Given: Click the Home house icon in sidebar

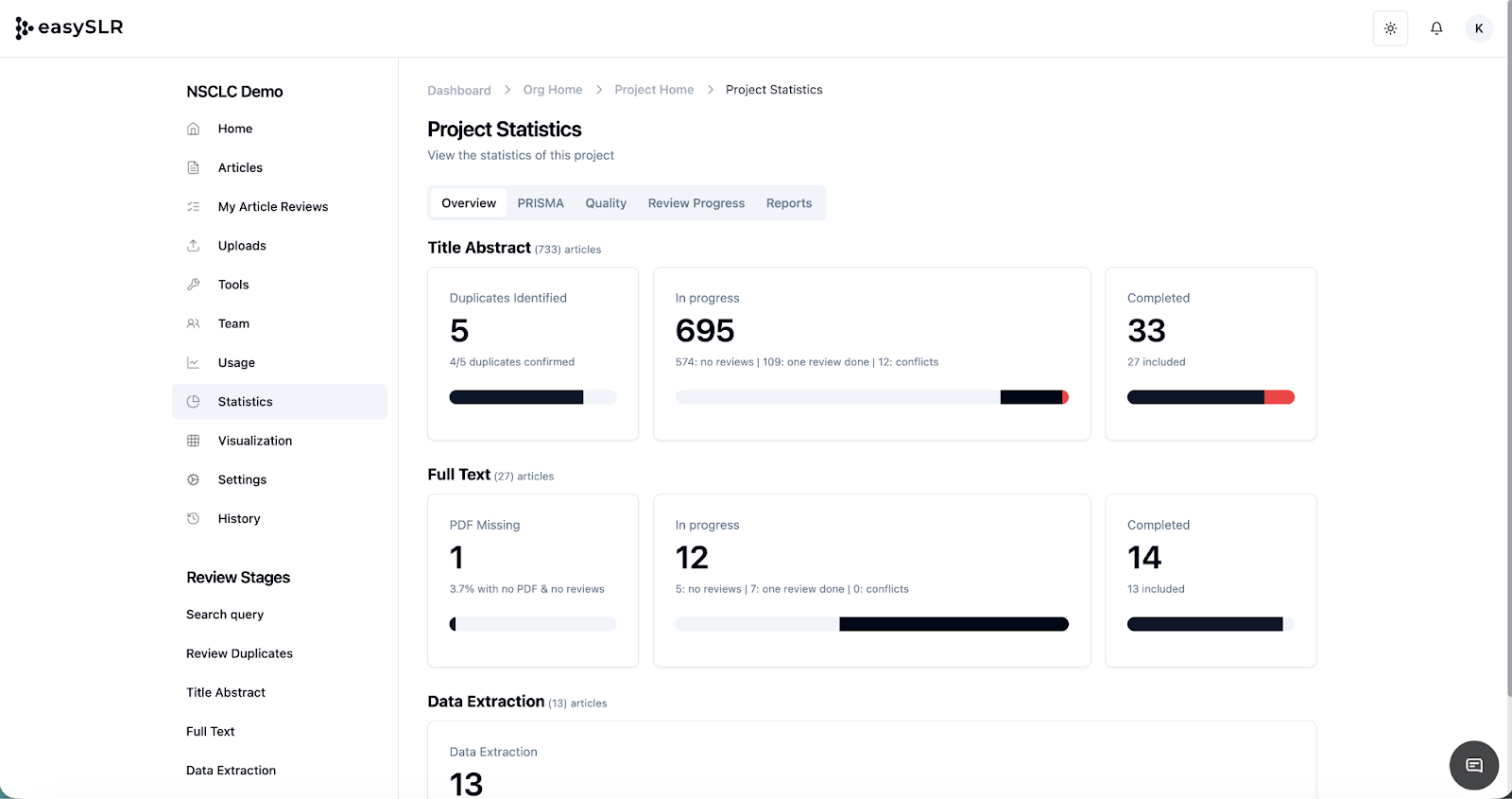Looking at the screenshot, I should (194, 129).
